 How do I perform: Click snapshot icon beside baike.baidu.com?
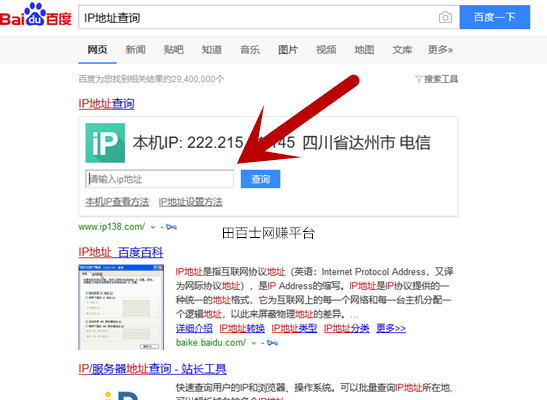[x=272, y=343]
